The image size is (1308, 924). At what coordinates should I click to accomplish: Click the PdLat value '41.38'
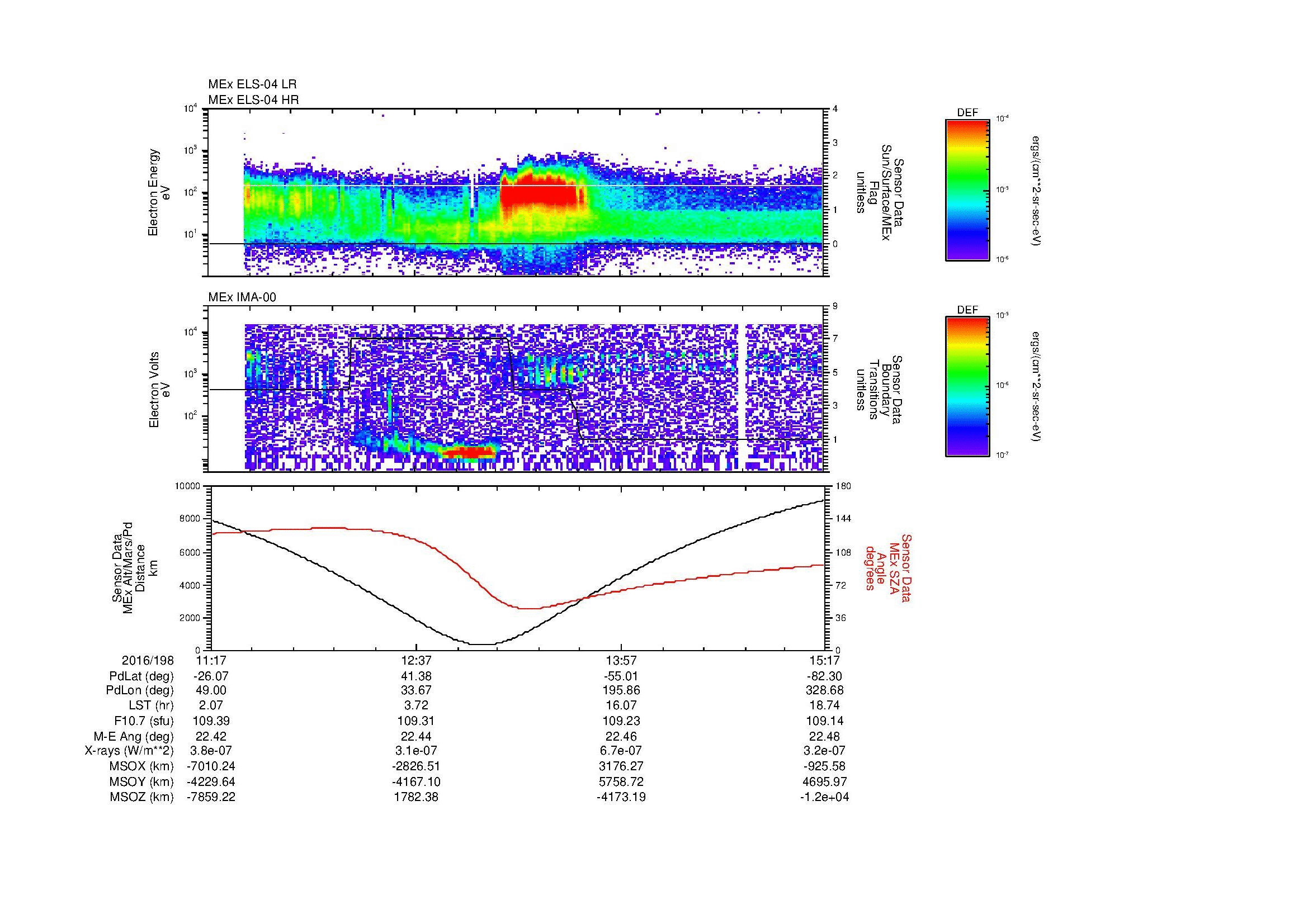pyautogui.click(x=417, y=676)
